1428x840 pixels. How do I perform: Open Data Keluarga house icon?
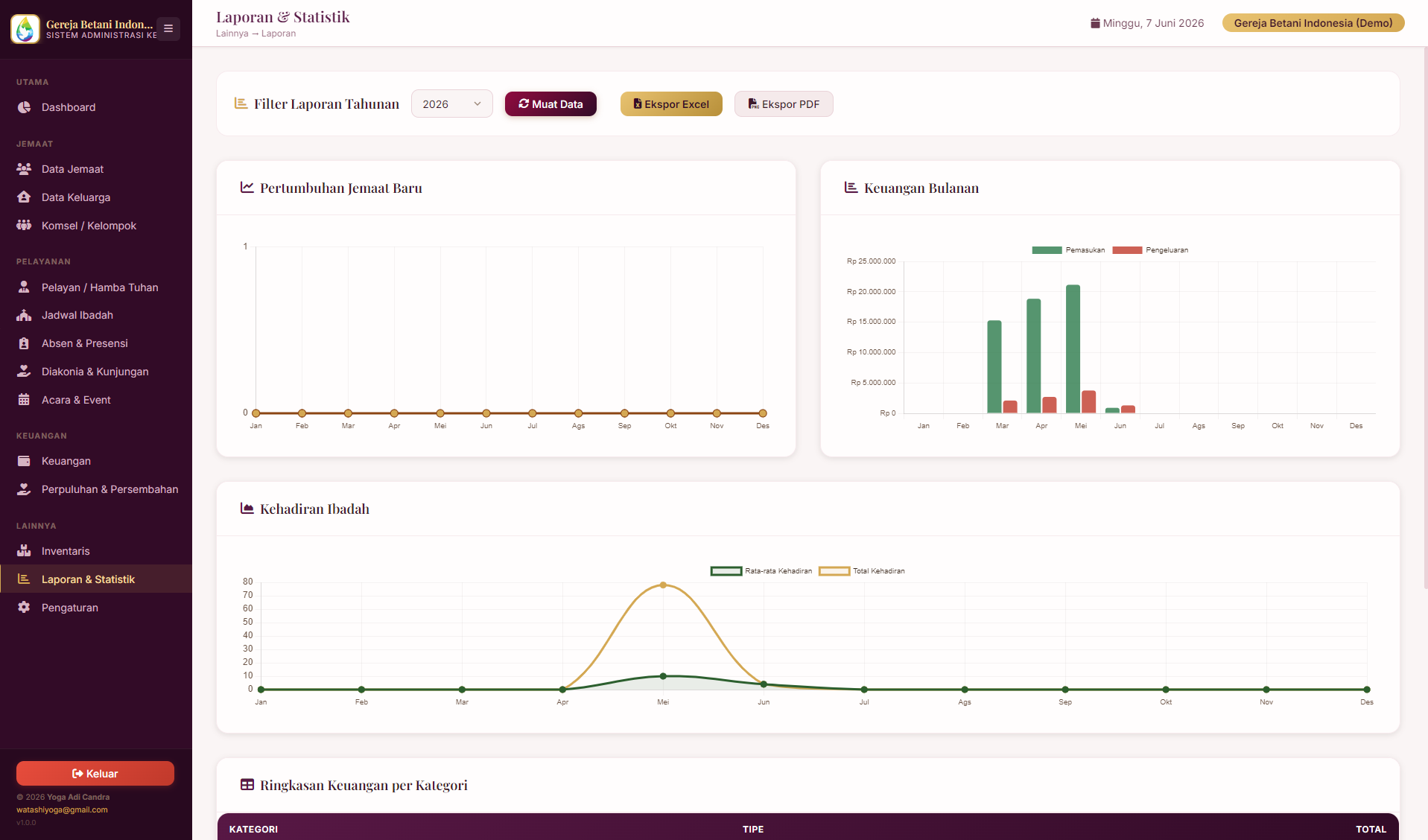click(24, 197)
